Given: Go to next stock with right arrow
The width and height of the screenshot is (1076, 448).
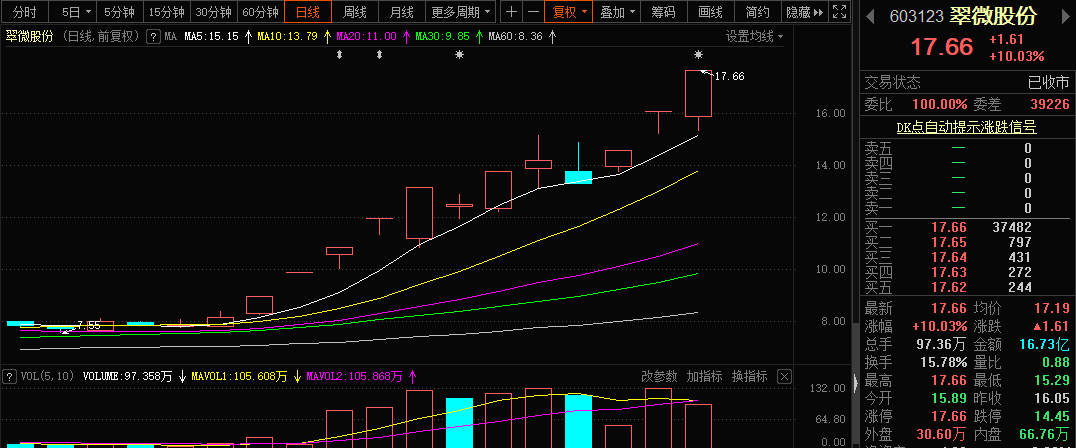Looking at the screenshot, I should [x=1064, y=17].
